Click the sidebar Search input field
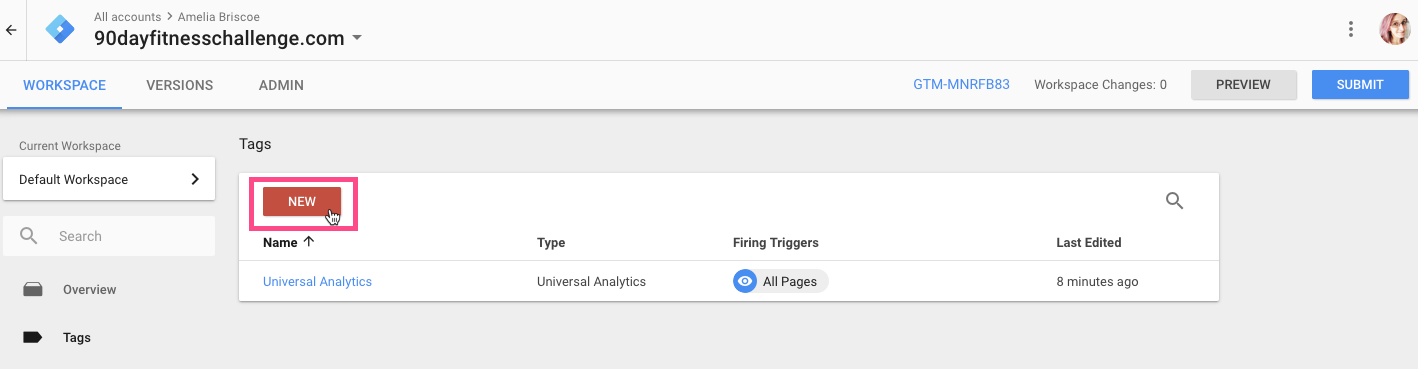 [109, 236]
